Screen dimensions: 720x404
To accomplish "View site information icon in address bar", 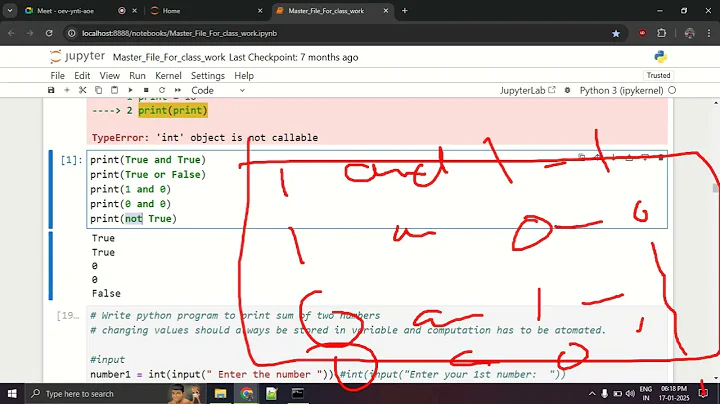I will pyautogui.click(x=72, y=34).
